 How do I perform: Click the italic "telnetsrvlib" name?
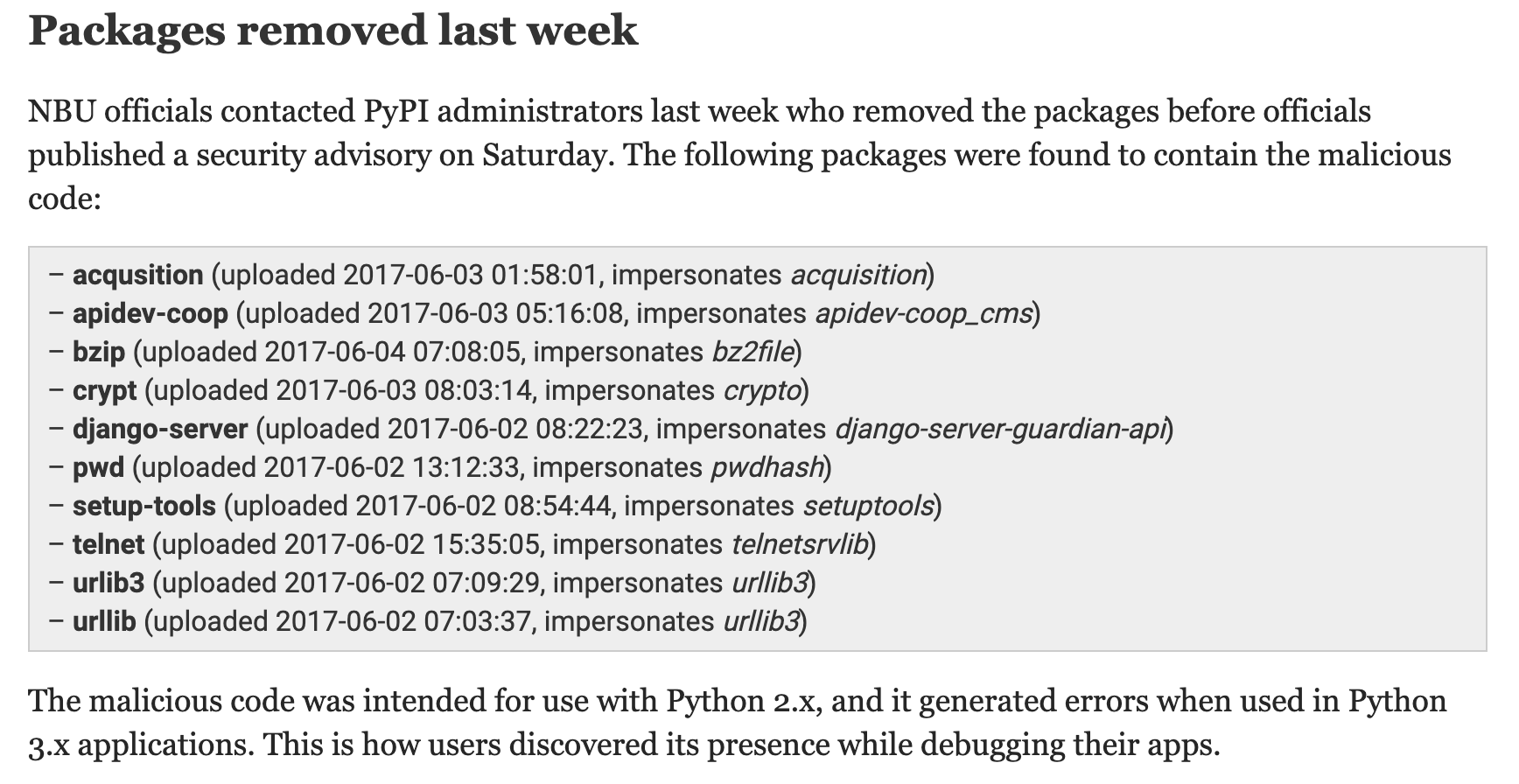(x=800, y=544)
